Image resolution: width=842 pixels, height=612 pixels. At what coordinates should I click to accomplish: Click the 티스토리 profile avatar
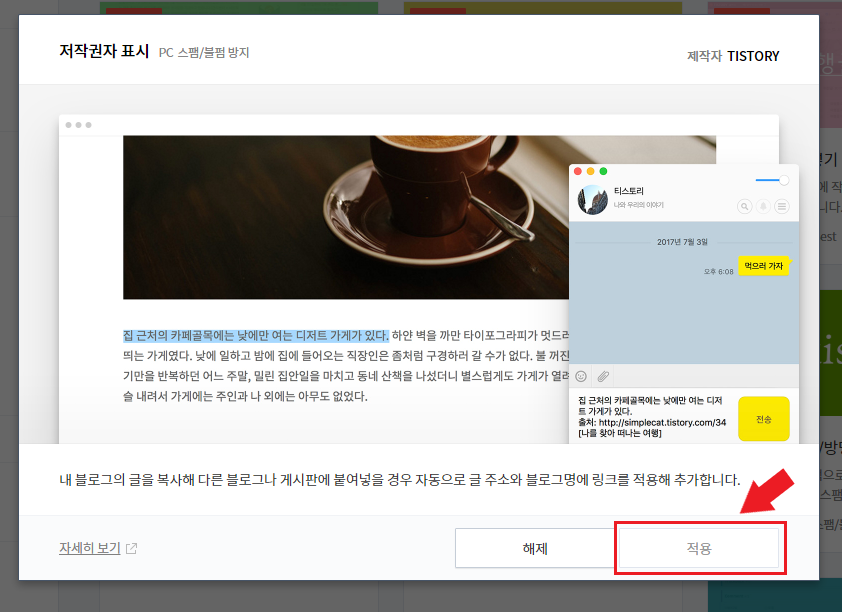(x=593, y=200)
